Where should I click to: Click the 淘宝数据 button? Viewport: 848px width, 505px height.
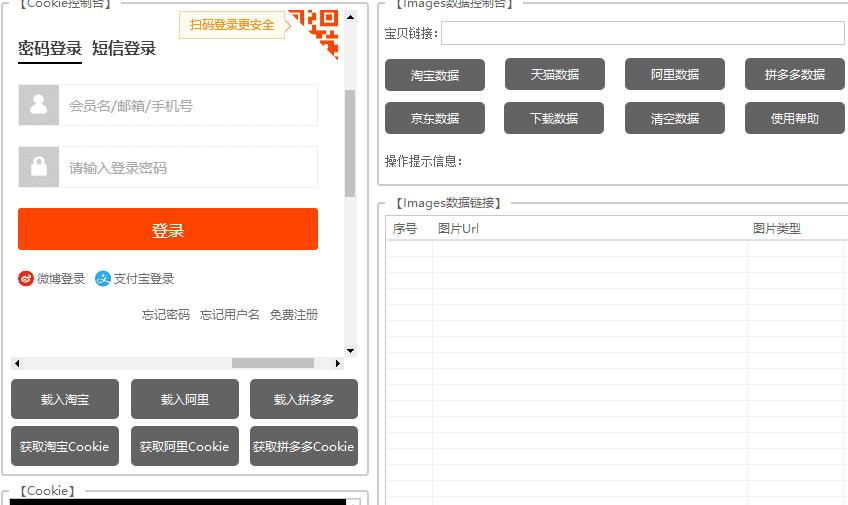click(x=435, y=75)
